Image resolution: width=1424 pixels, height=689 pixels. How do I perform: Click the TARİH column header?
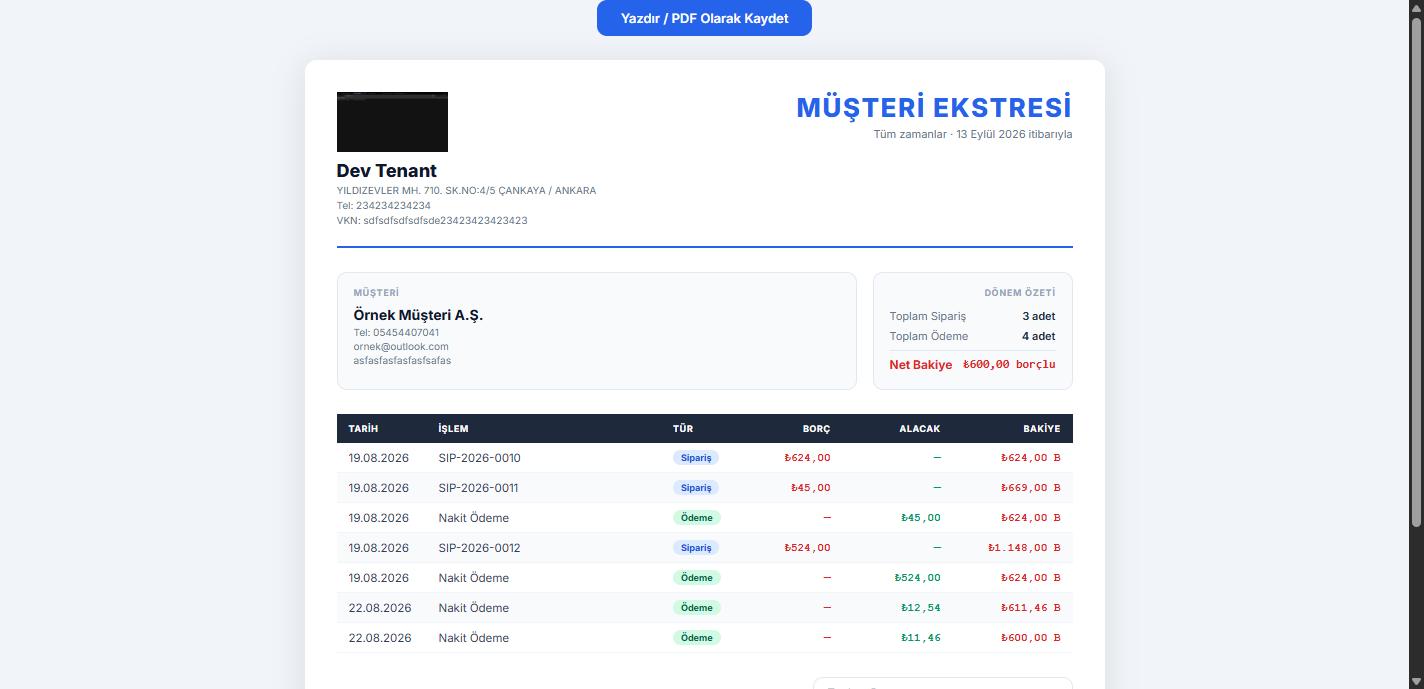point(363,429)
